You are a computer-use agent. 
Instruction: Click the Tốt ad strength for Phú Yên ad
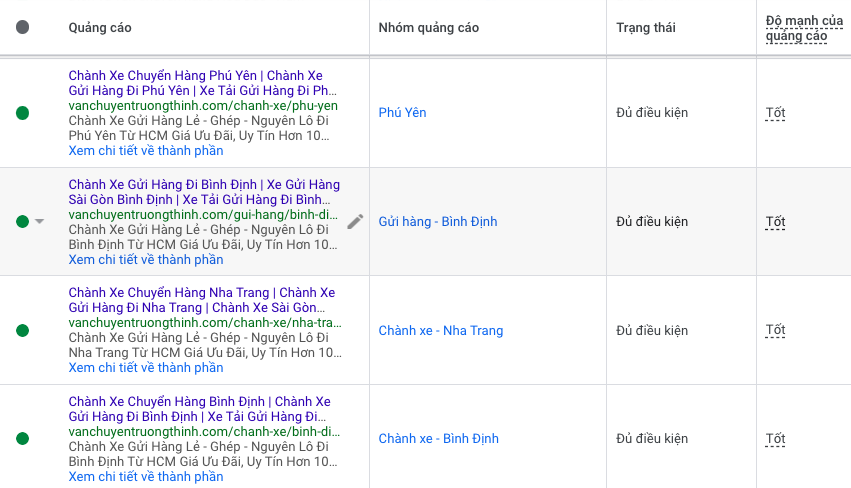pyautogui.click(x=775, y=113)
